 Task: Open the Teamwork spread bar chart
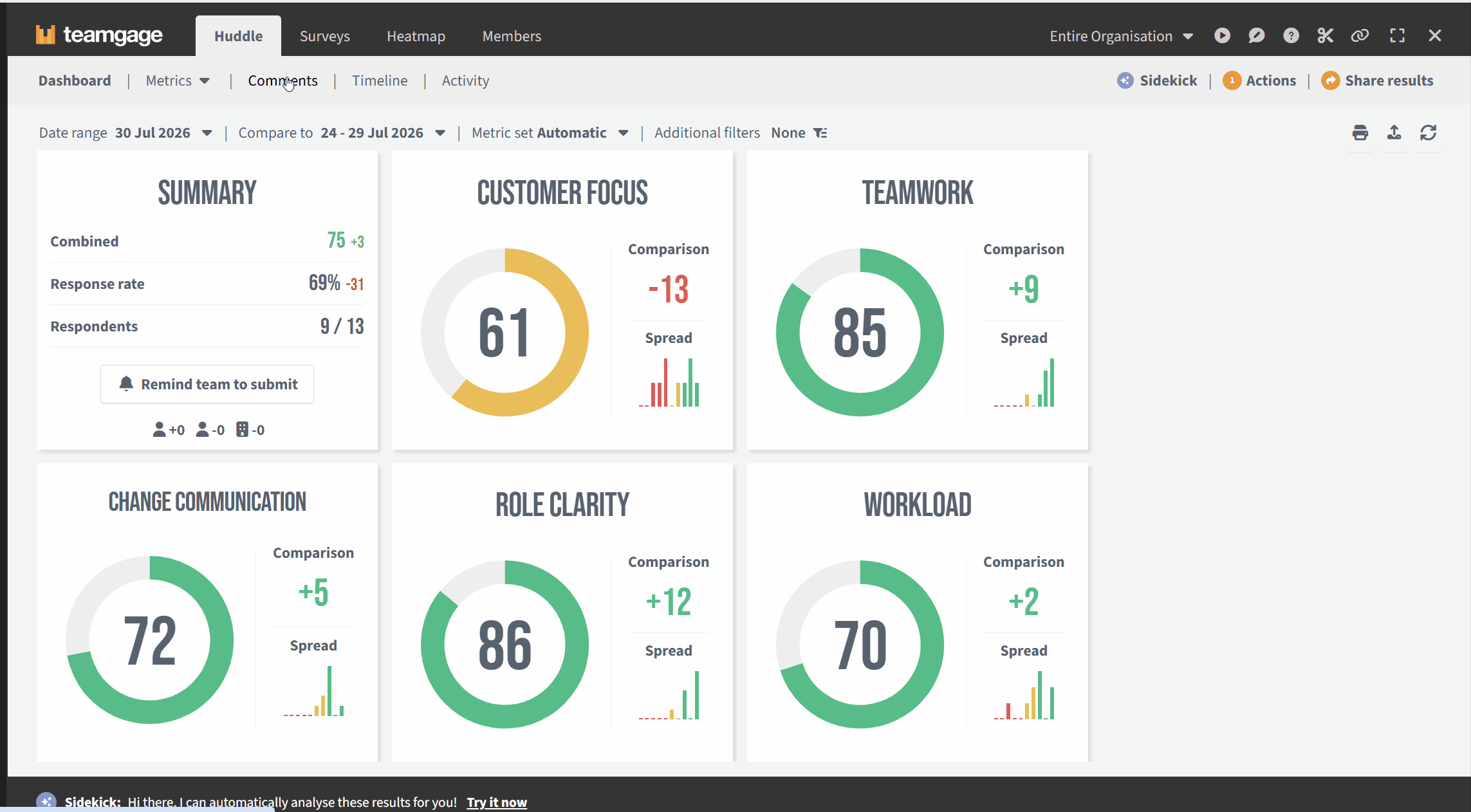pyautogui.click(x=1024, y=383)
